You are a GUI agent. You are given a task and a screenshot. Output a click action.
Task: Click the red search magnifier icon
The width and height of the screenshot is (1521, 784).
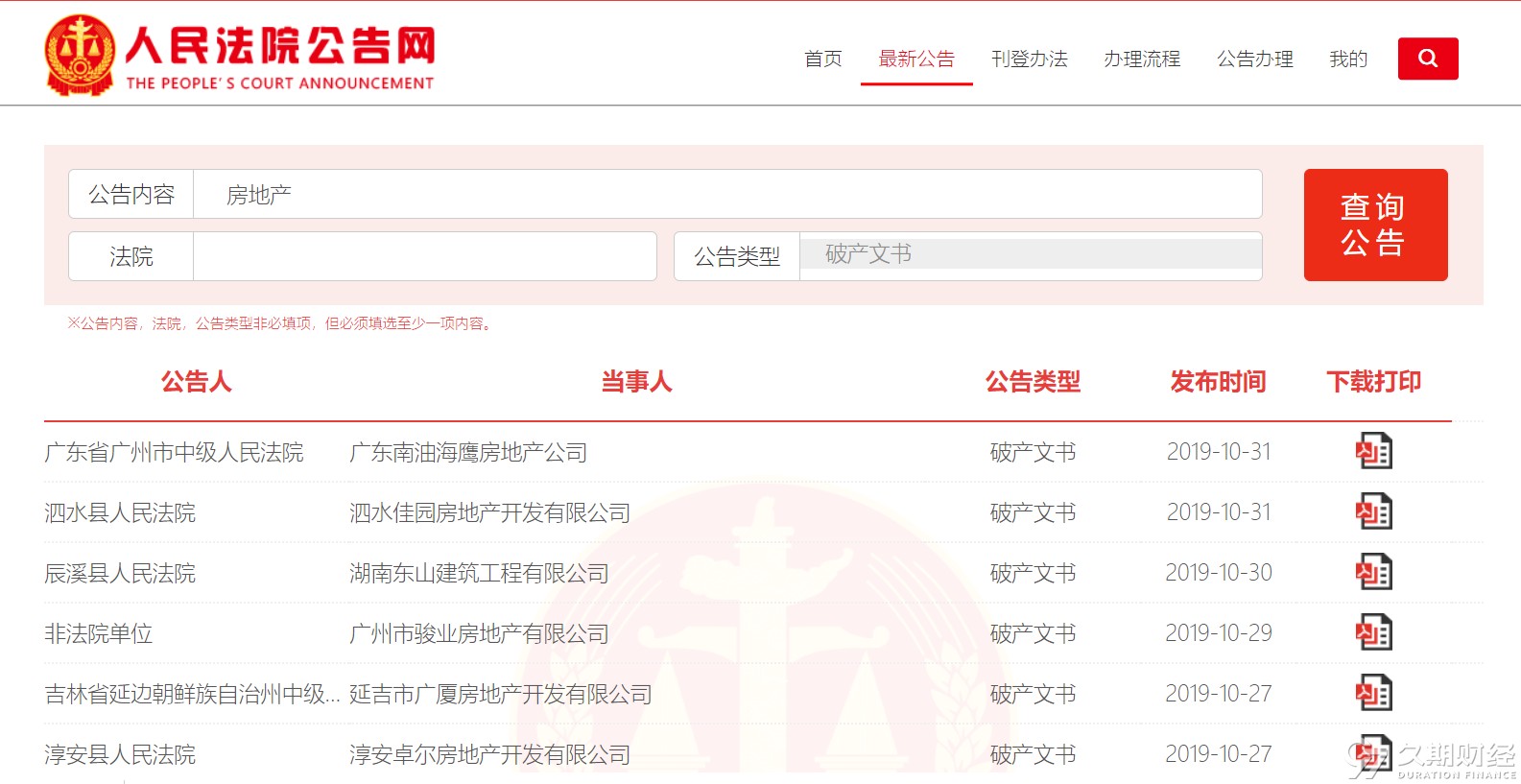[x=1428, y=59]
